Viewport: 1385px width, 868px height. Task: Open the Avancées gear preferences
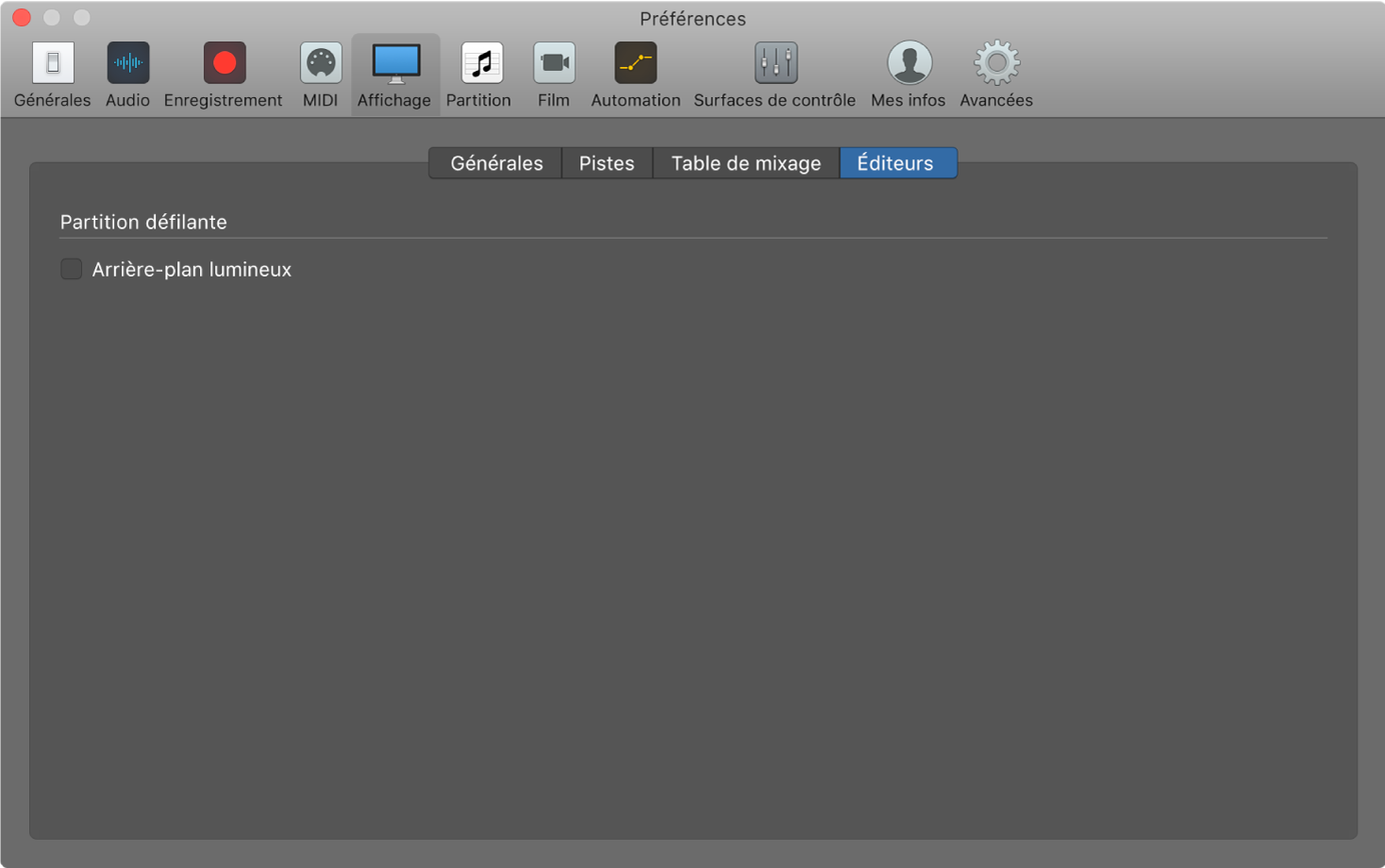click(x=996, y=64)
